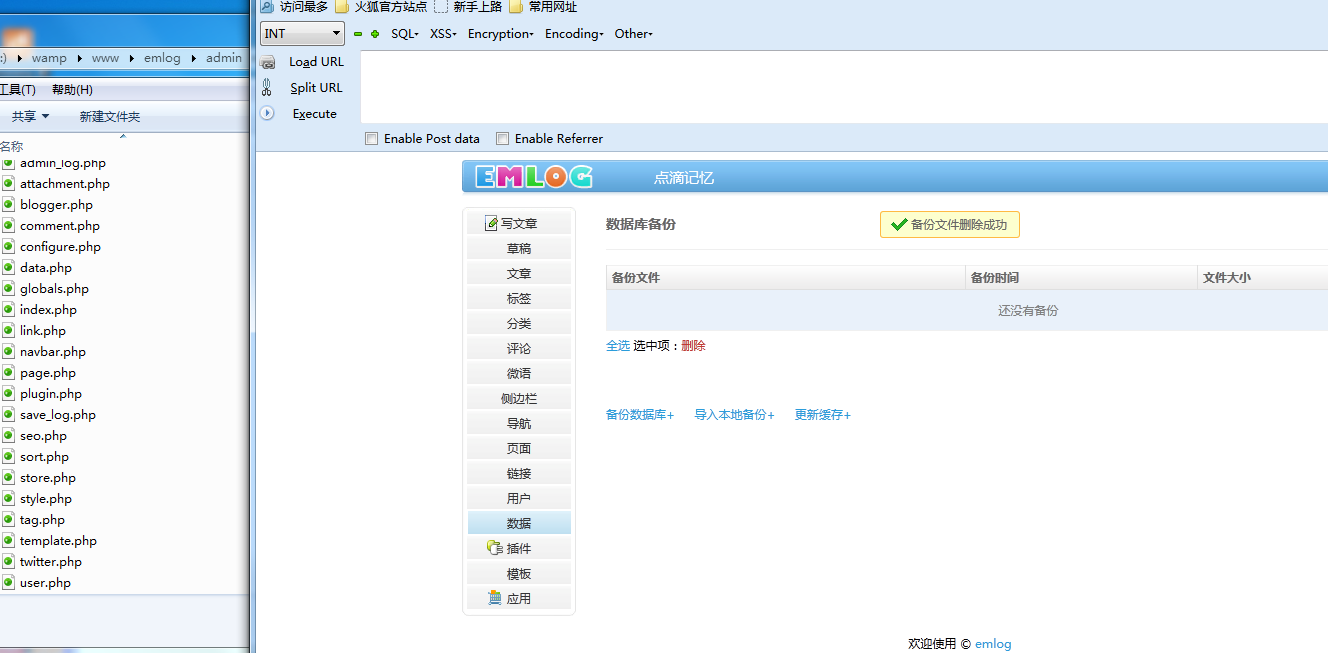Click the 新建文件夹 button in Explorer

tap(110, 117)
